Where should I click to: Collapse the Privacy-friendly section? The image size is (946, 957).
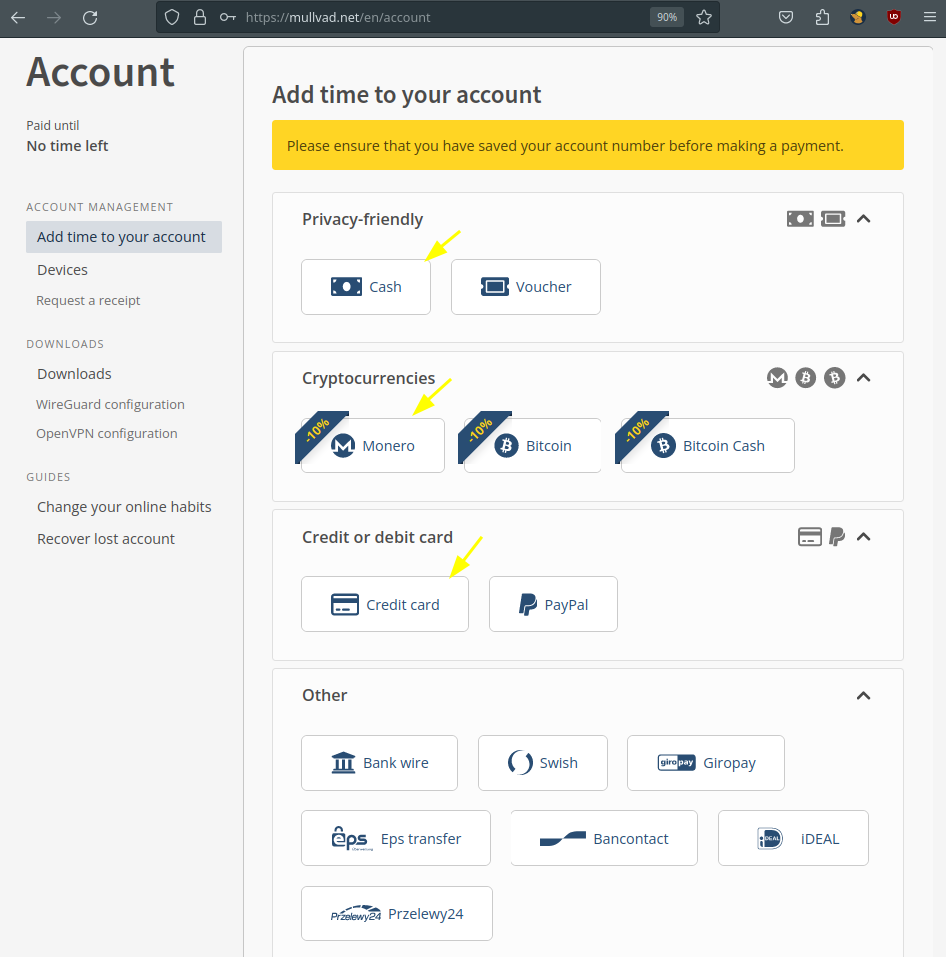pos(863,218)
